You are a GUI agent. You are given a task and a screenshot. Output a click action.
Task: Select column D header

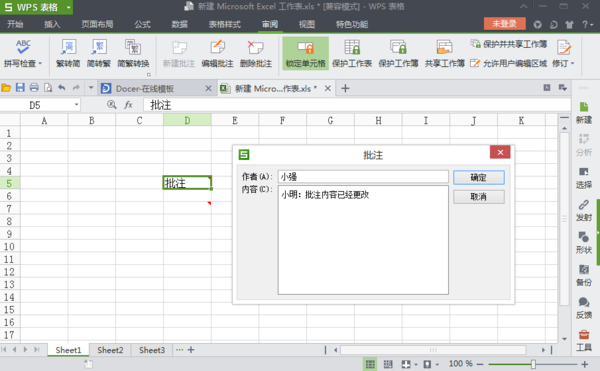click(187, 120)
